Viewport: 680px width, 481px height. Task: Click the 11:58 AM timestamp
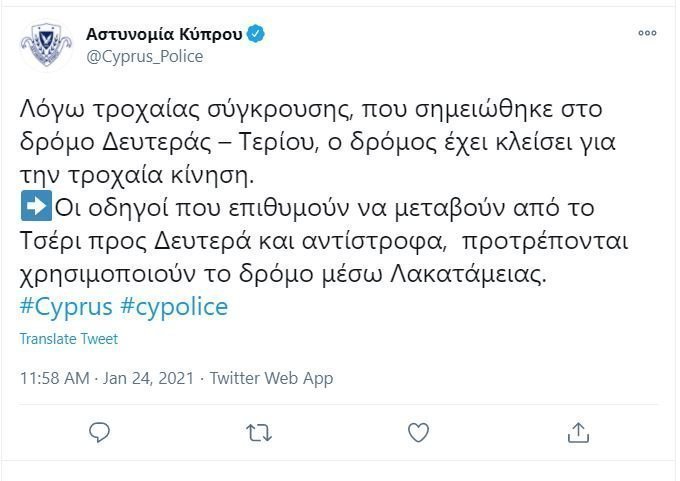(55, 378)
